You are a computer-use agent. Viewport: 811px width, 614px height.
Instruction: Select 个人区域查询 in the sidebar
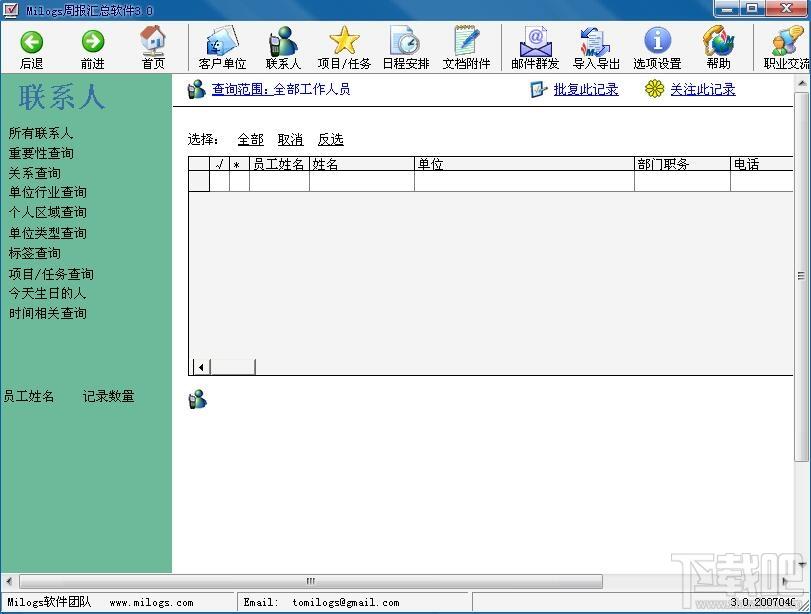click(x=48, y=212)
